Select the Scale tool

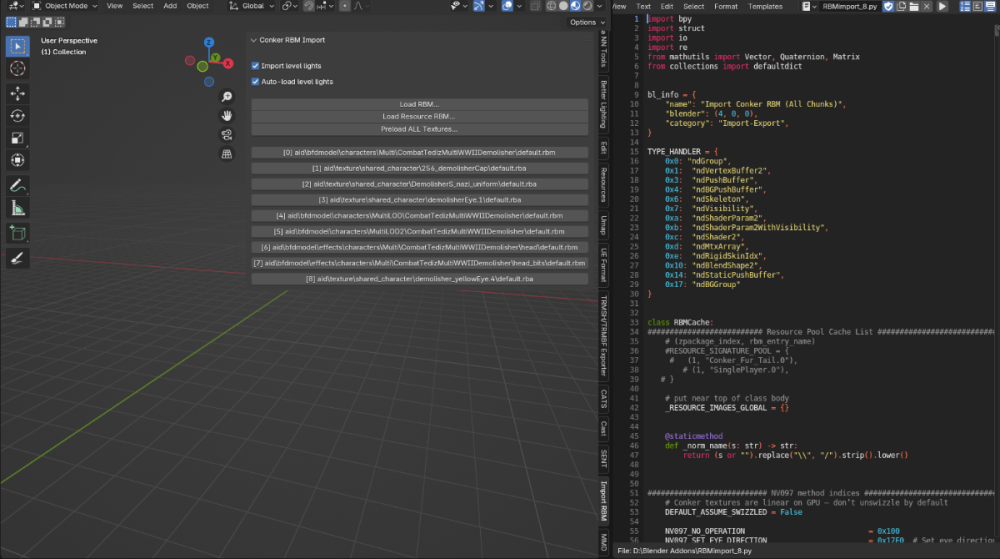[x=17, y=138]
